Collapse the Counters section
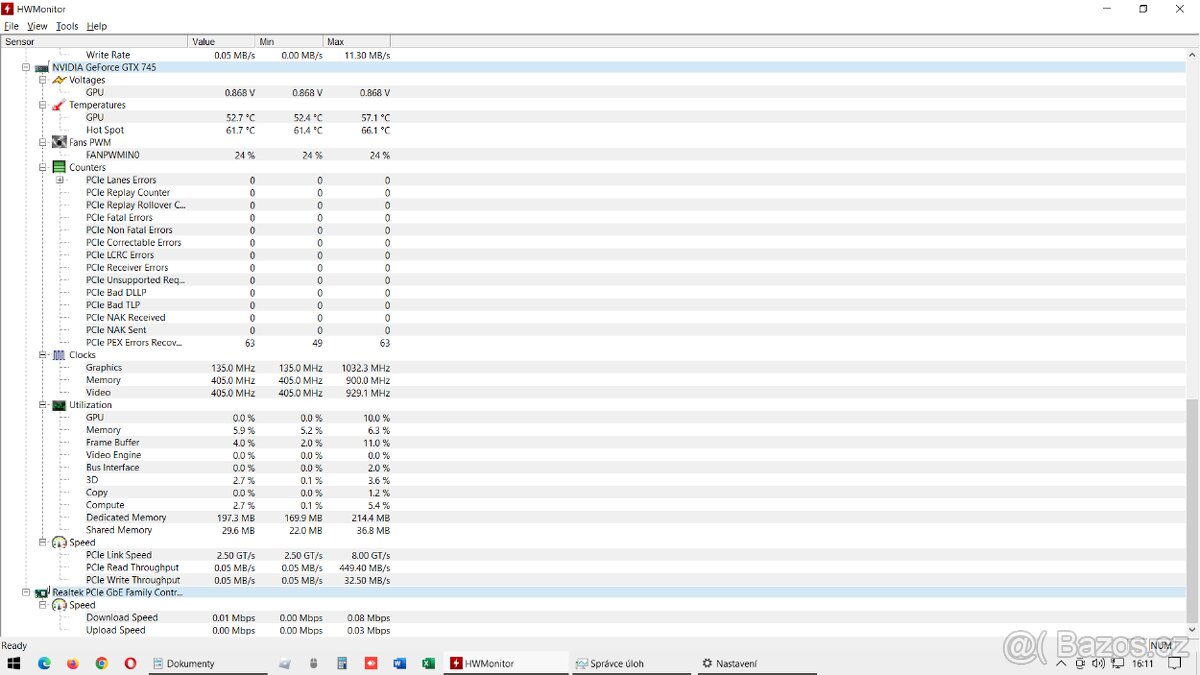 [x=43, y=168]
